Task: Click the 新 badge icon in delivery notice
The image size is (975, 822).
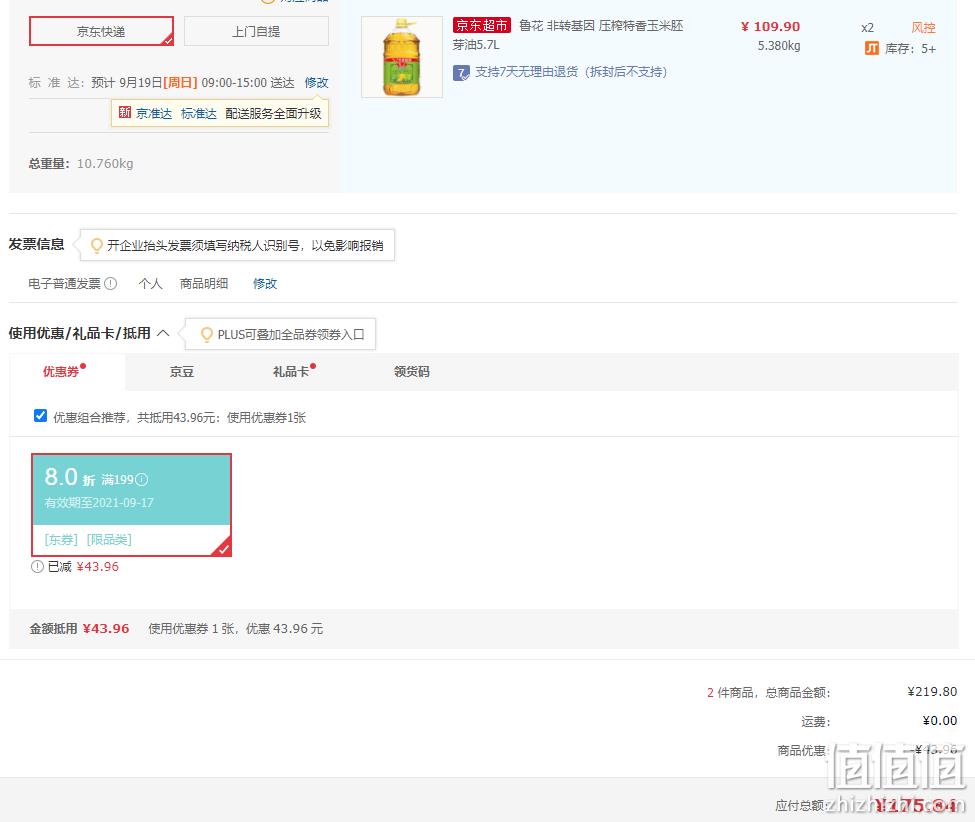Action: pos(125,113)
